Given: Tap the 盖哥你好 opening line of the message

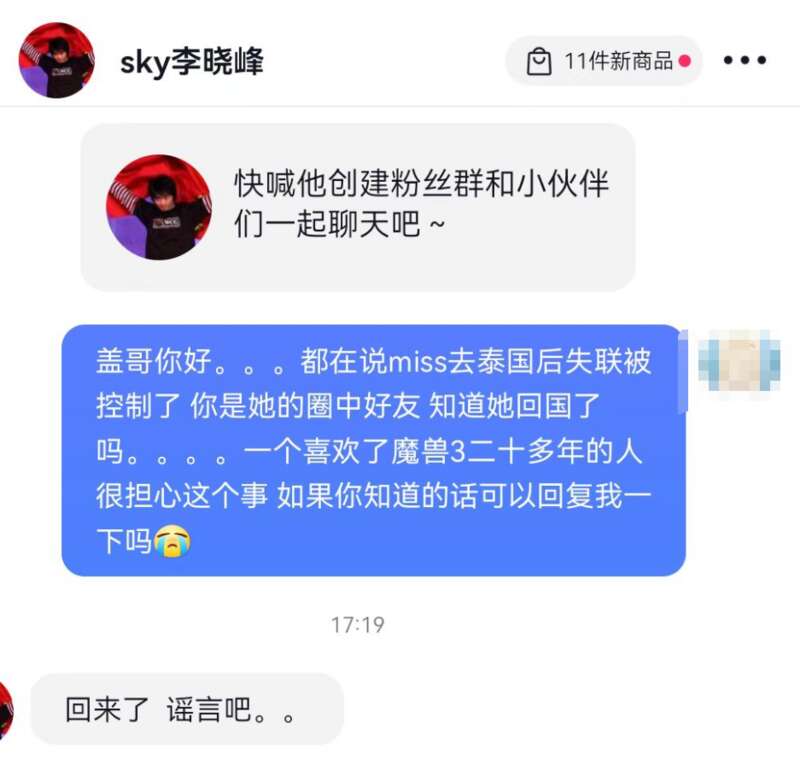Looking at the screenshot, I should (x=373, y=361).
